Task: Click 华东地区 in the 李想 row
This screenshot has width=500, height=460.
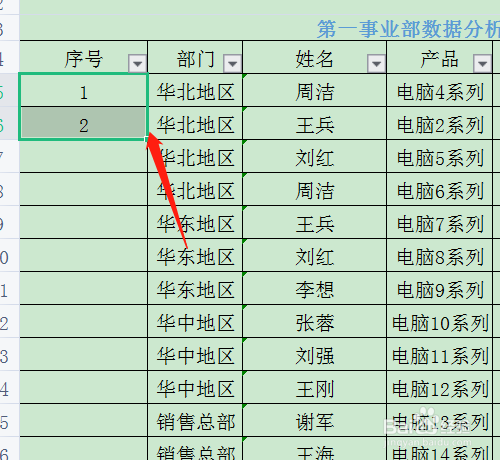Action: (x=195, y=288)
